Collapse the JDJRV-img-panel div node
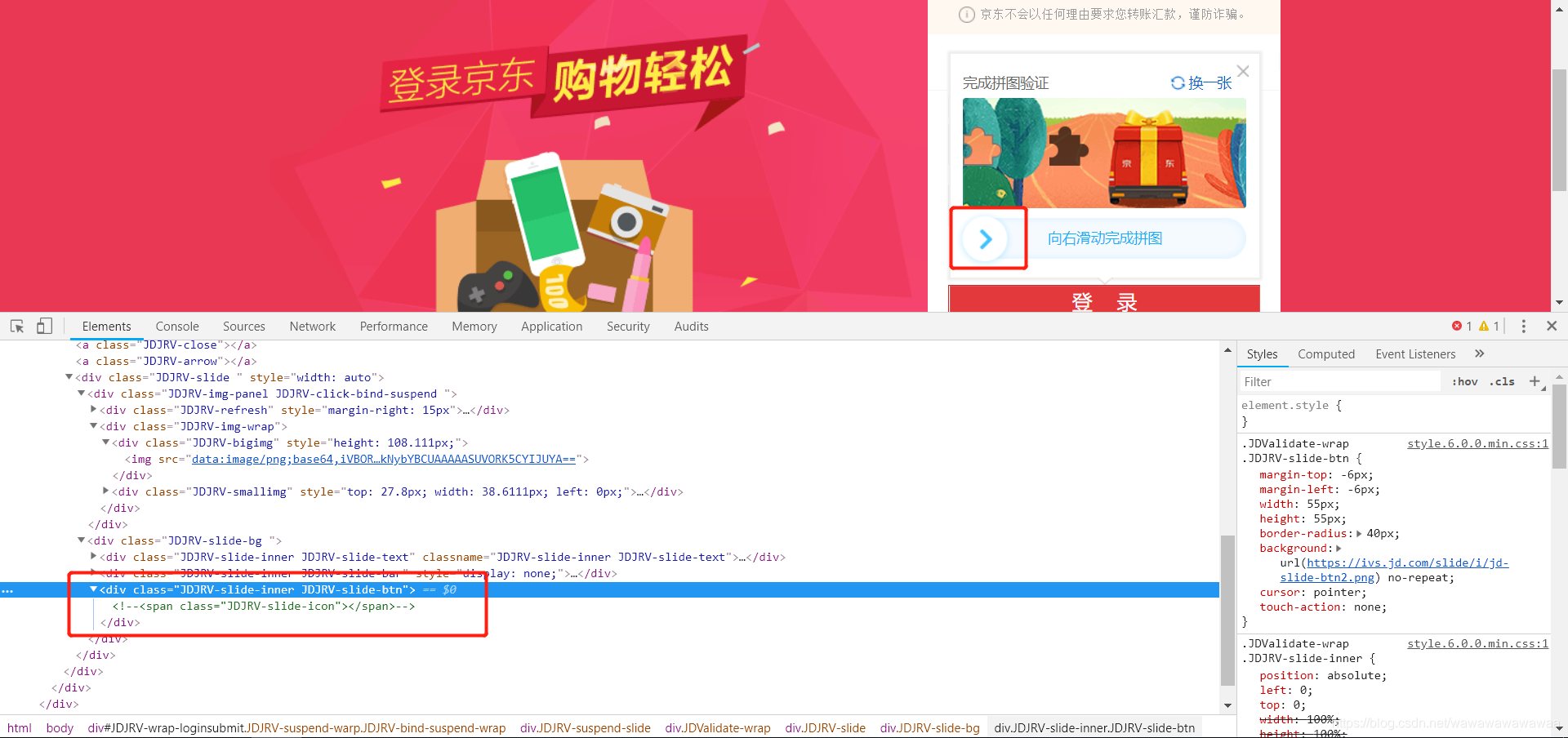 point(81,393)
